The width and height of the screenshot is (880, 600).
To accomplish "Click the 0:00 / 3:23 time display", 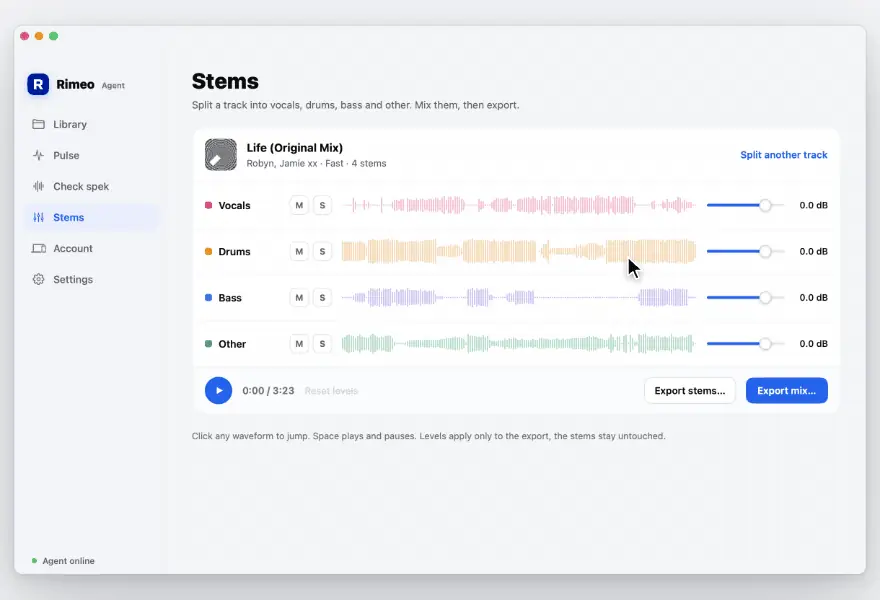I will click(x=268, y=391).
